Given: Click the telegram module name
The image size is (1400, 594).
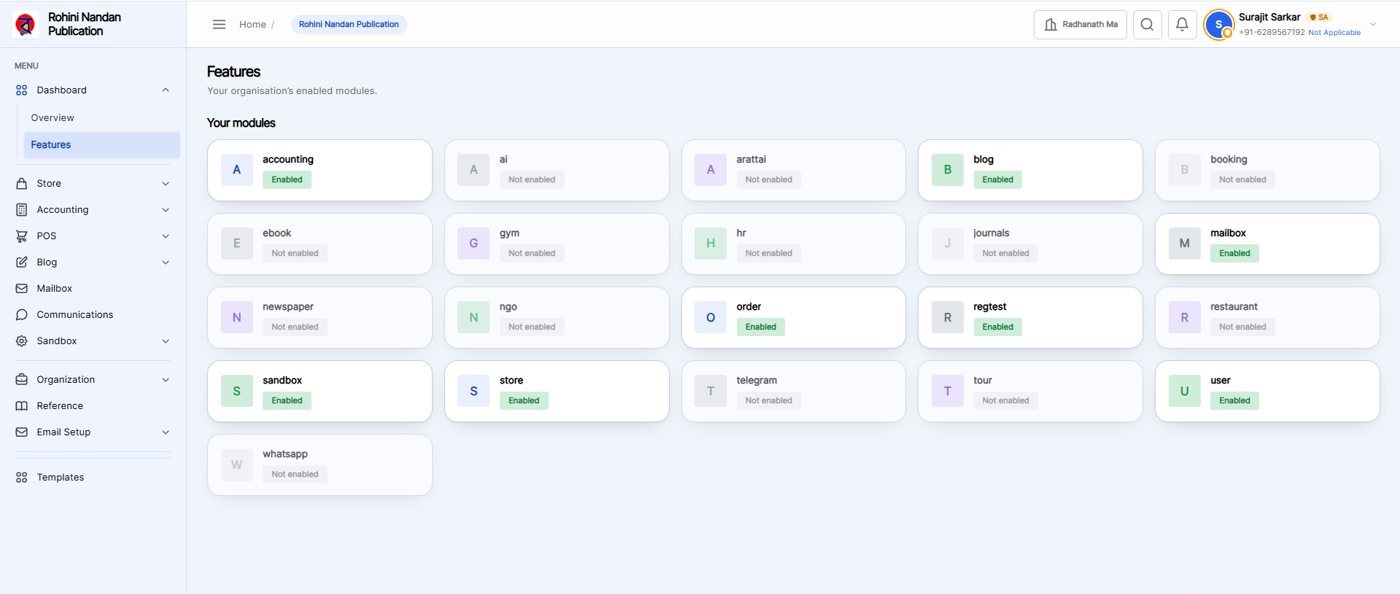Looking at the screenshot, I should coord(757,380).
